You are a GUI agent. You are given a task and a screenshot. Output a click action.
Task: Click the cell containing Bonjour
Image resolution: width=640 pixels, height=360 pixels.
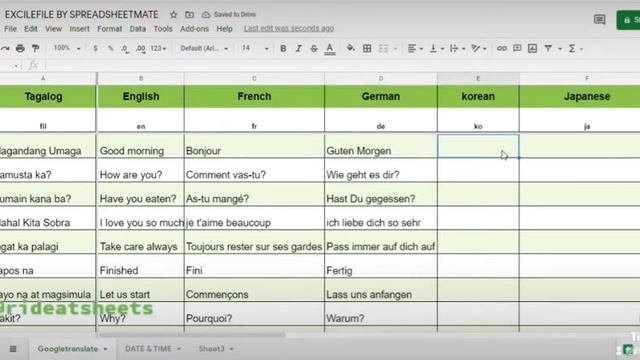254,146
